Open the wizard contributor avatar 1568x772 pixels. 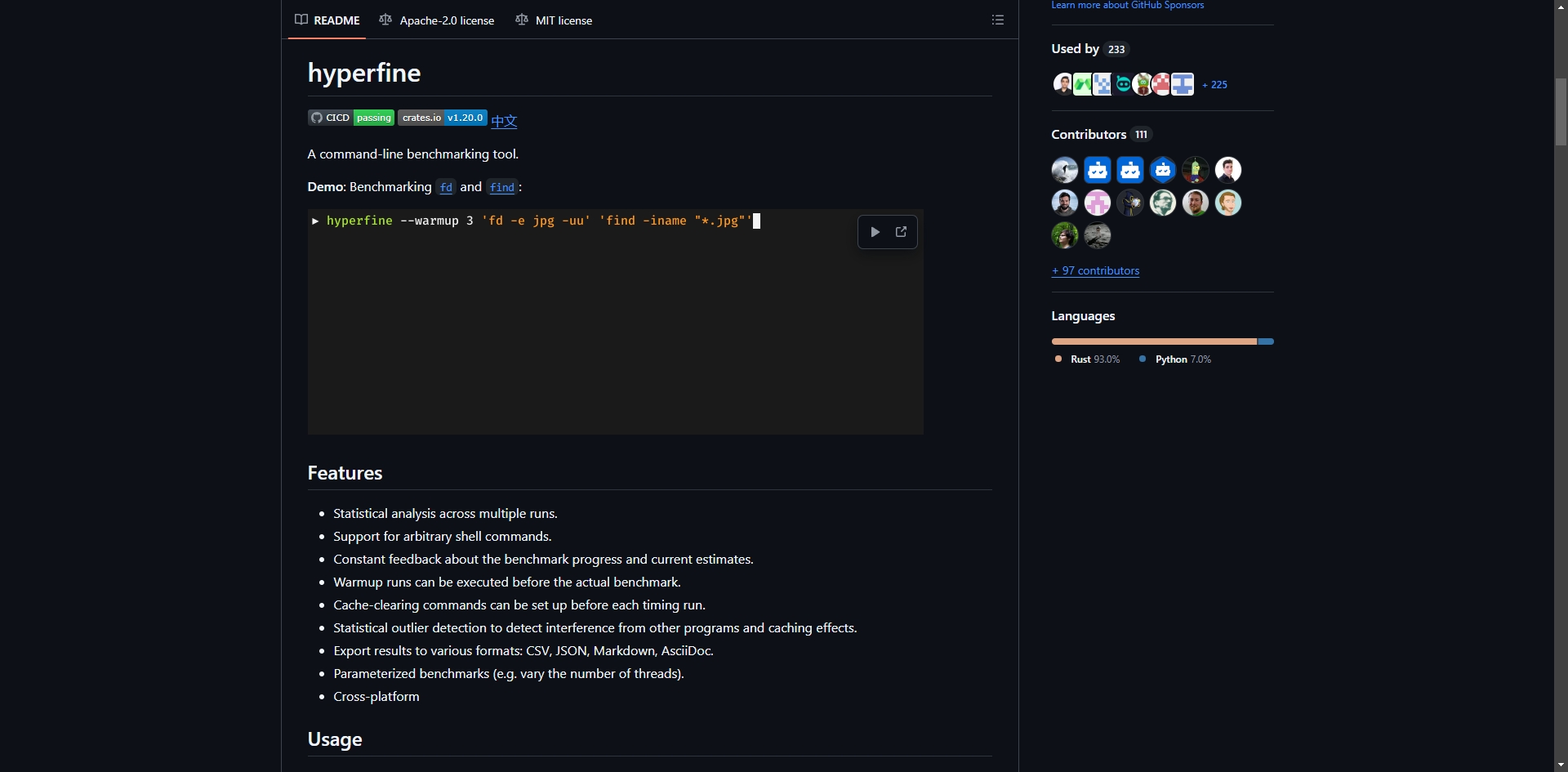[1130, 203]
